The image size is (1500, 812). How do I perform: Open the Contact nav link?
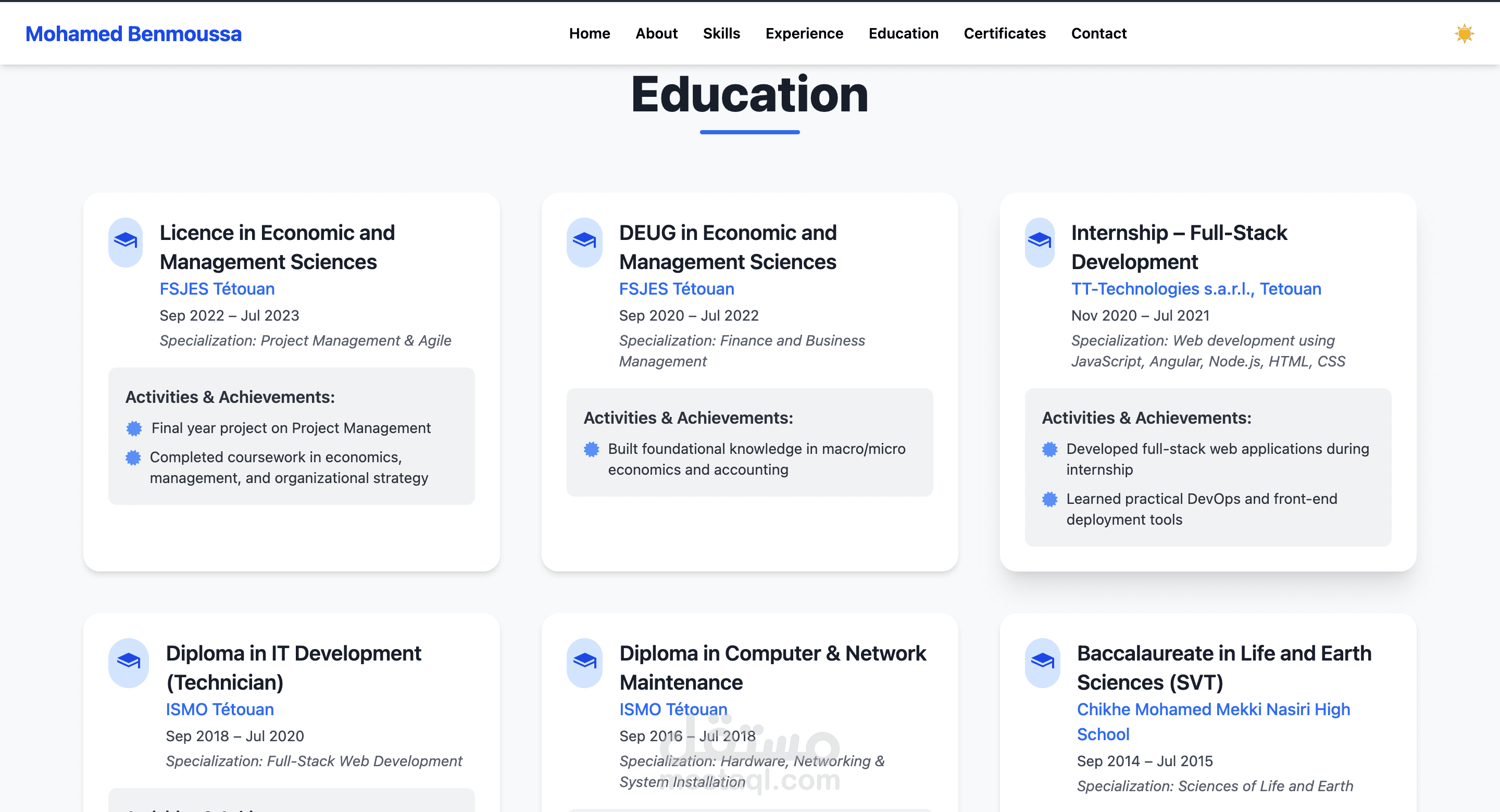(x=1098, y=34)
